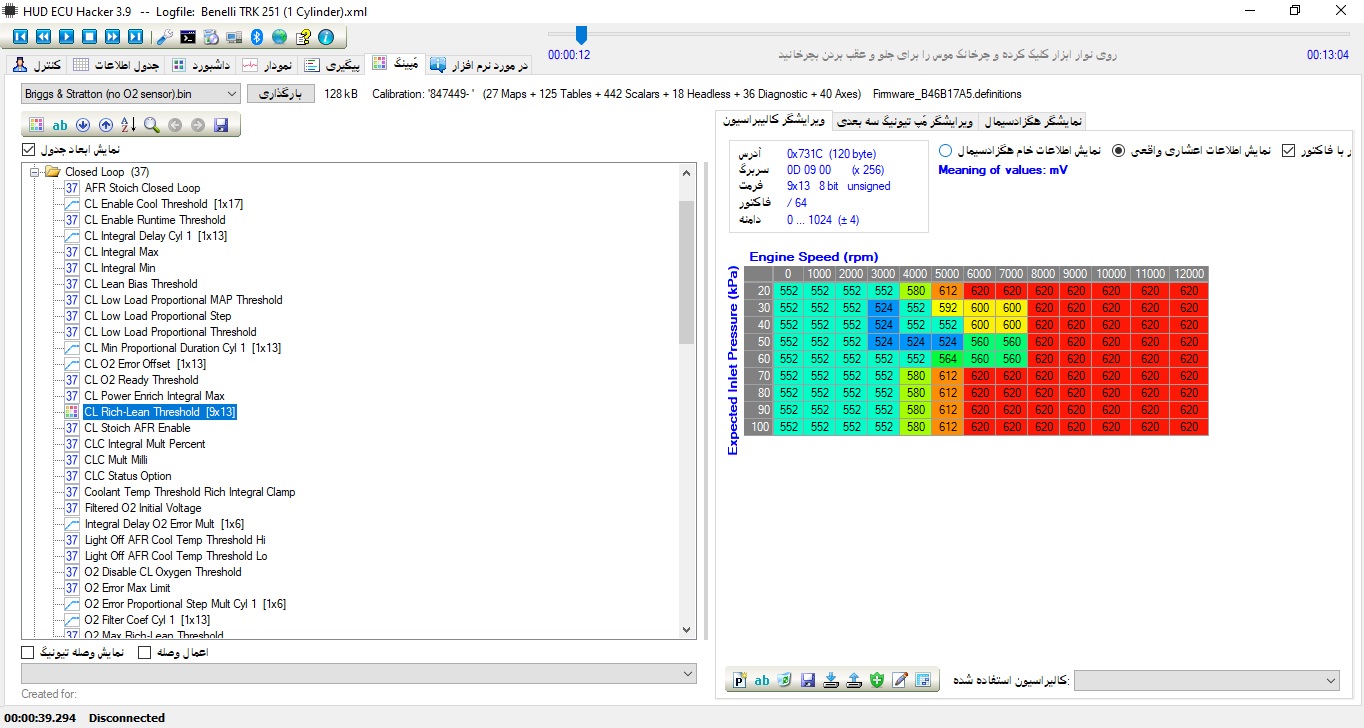Open the empty dropdown below the tree
Screen dimensions: 1364x728
359,674
